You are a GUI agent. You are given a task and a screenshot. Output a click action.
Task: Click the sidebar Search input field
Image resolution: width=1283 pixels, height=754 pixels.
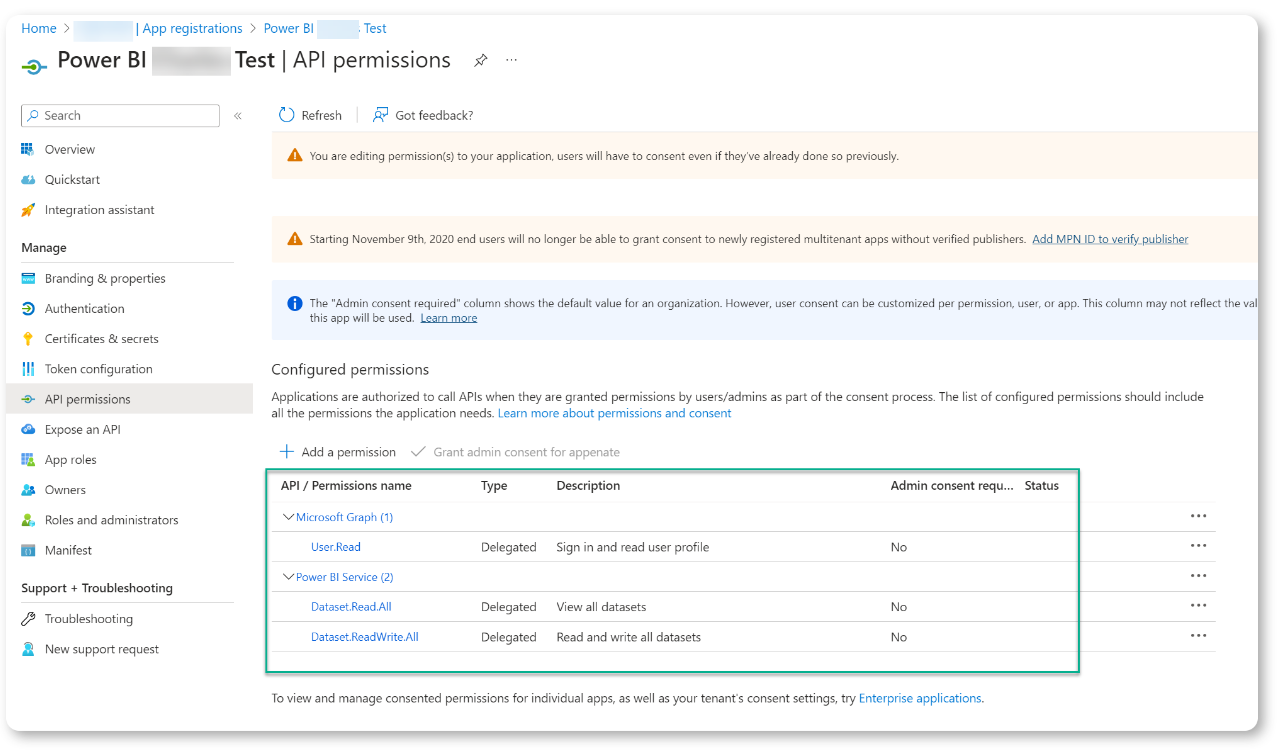120,116
